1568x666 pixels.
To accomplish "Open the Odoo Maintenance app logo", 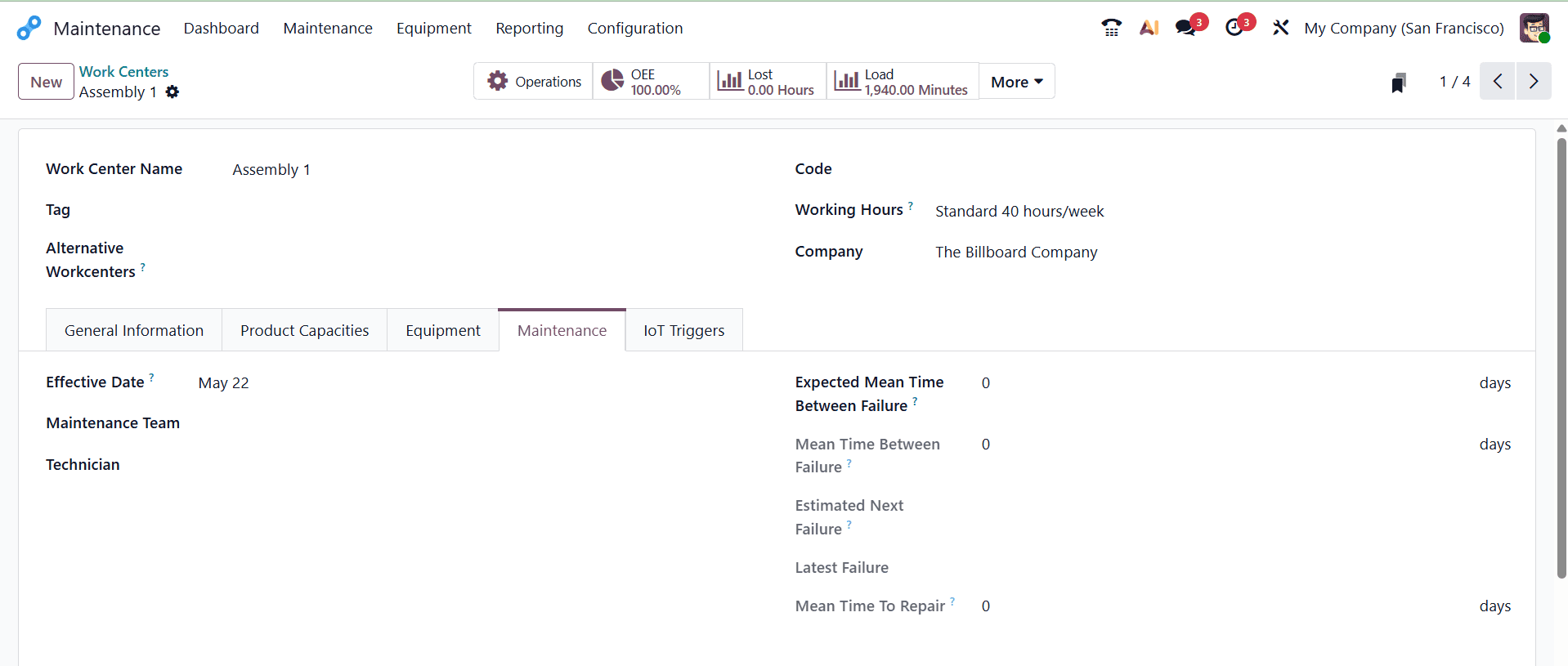I will 29,28.
